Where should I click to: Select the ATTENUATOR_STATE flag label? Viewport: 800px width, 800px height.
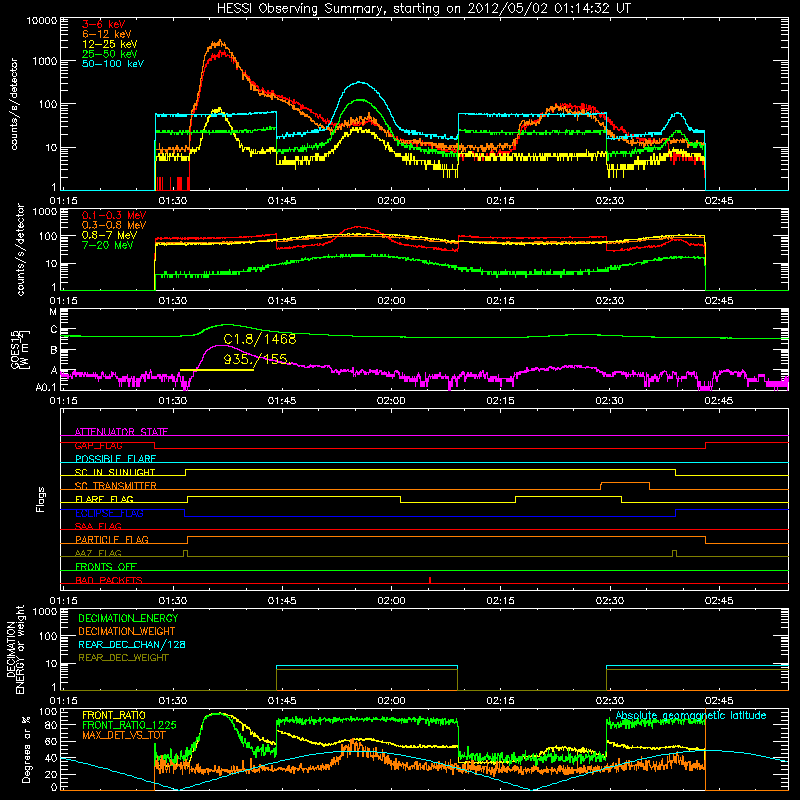pyautogui.click(x=121, y=432)
